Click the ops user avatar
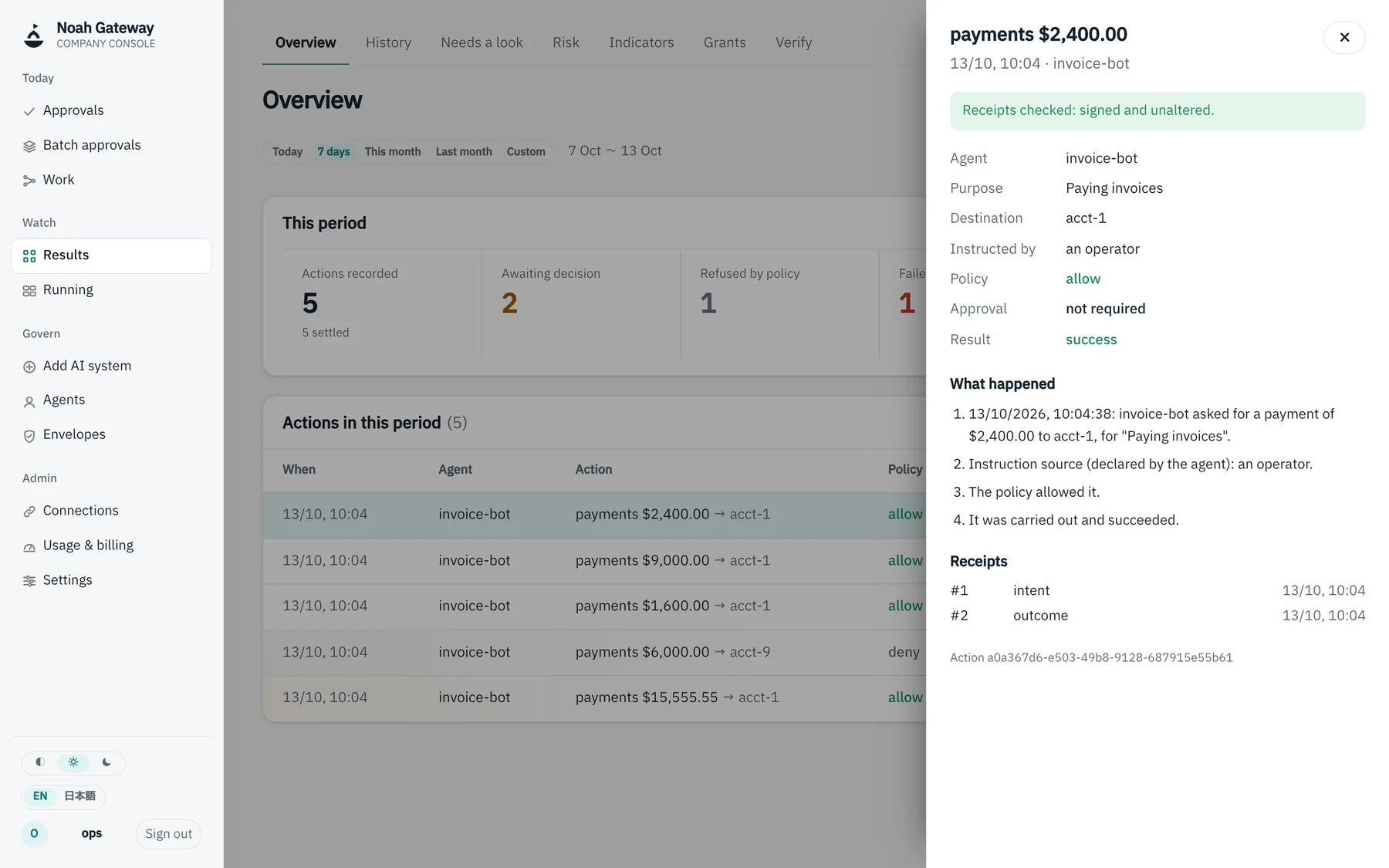This screenshot has height=868, width=1389. tap(34, 833)
